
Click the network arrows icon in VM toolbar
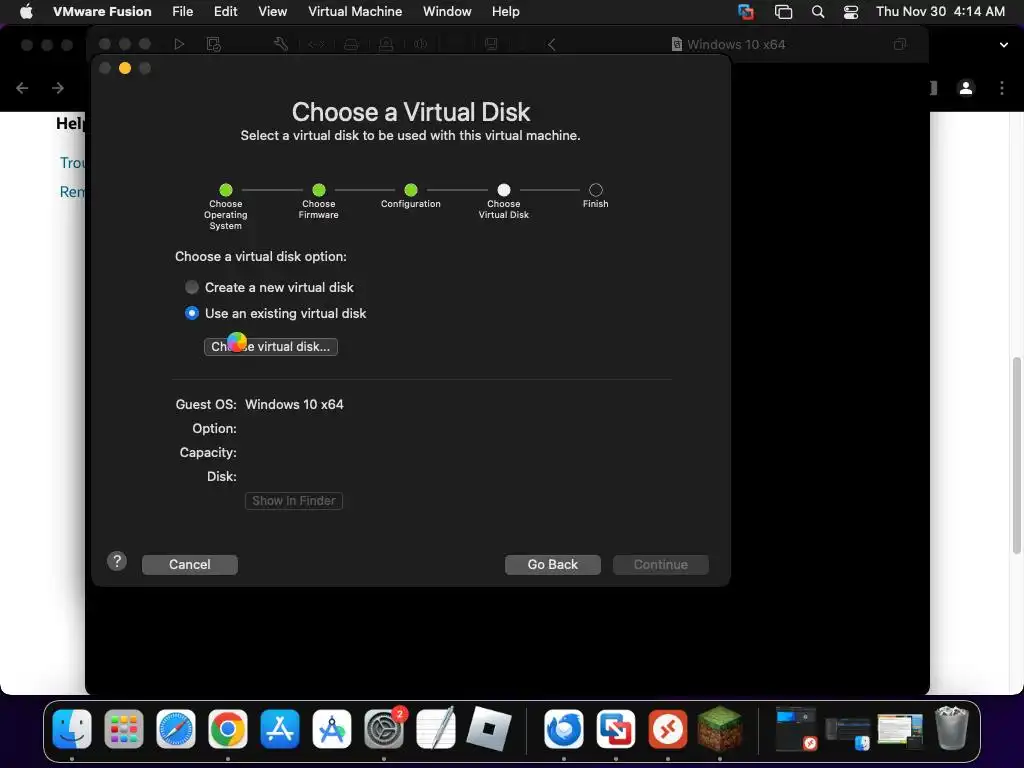(316, 44)
